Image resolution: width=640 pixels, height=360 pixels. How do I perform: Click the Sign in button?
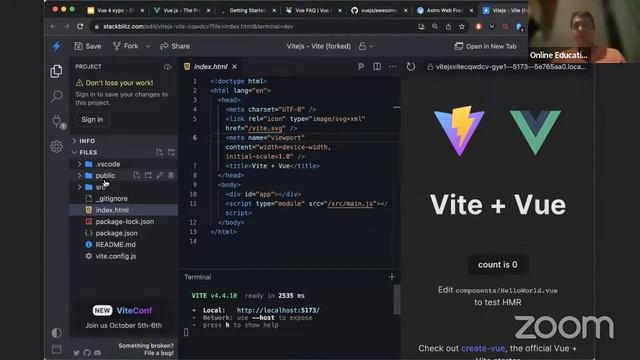coord(92,120)
